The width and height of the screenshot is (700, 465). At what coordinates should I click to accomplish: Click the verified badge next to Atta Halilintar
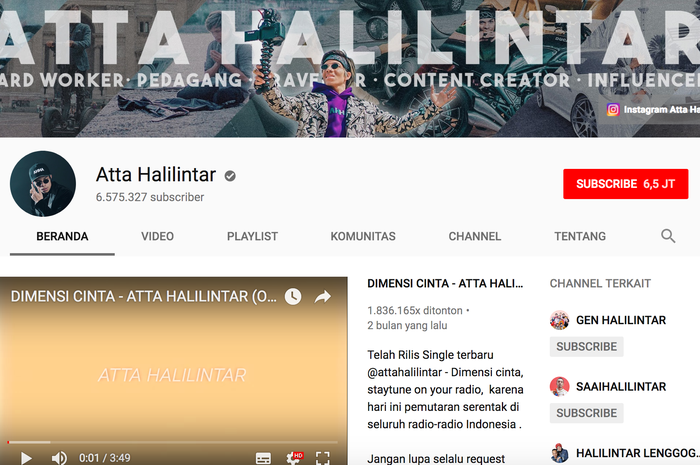[230, 176]
